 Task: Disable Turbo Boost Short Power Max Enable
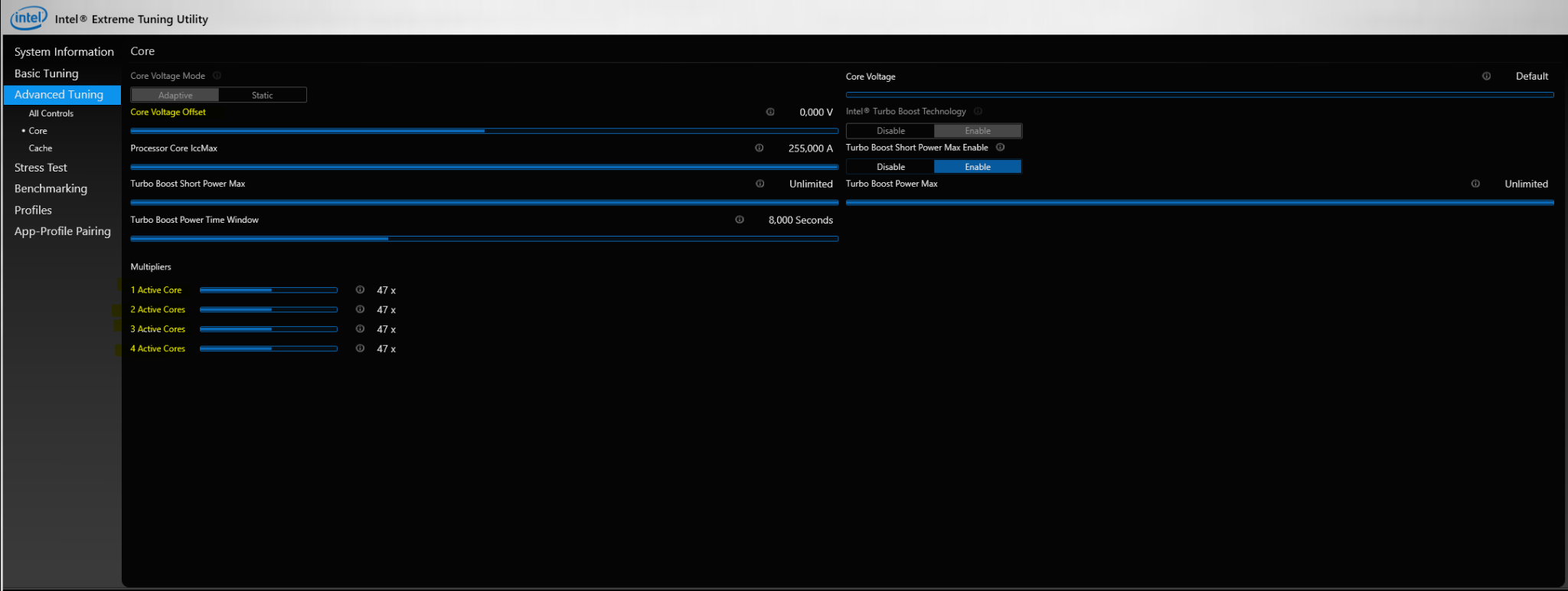[x=890, y=167]
